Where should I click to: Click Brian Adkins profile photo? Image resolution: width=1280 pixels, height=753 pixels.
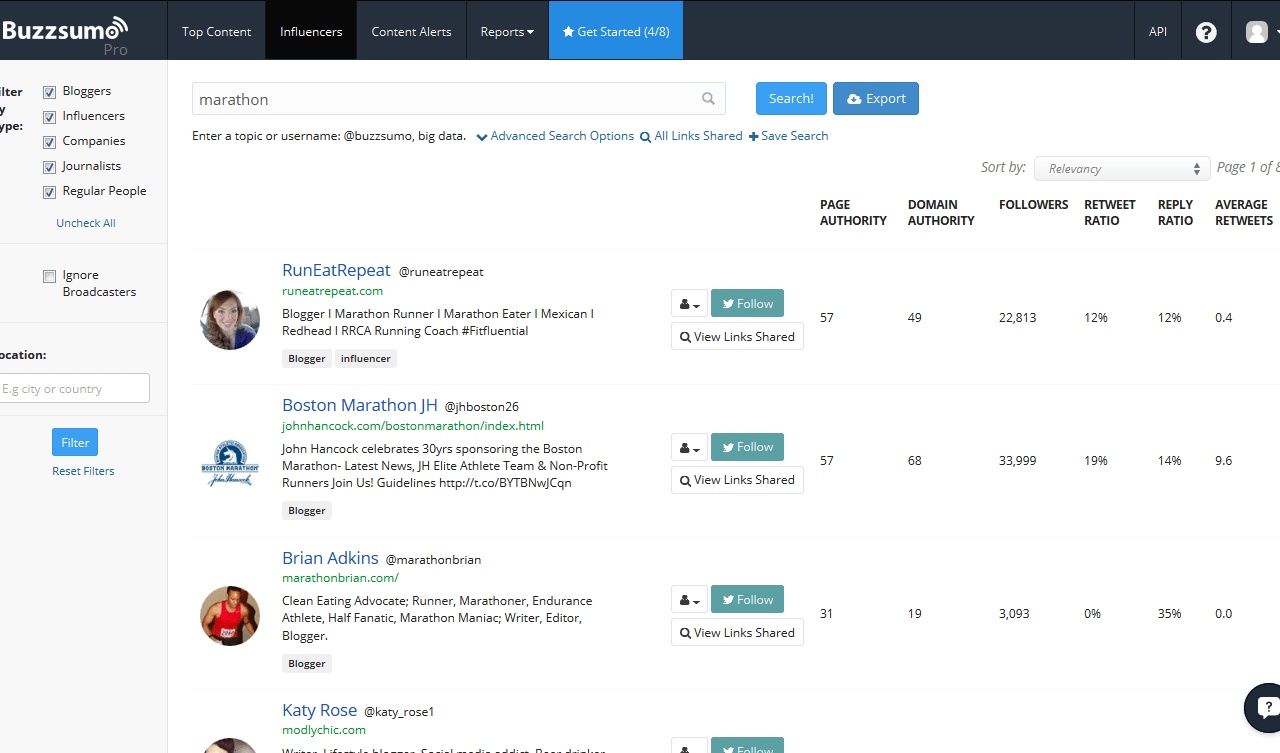tap(230, 616)
